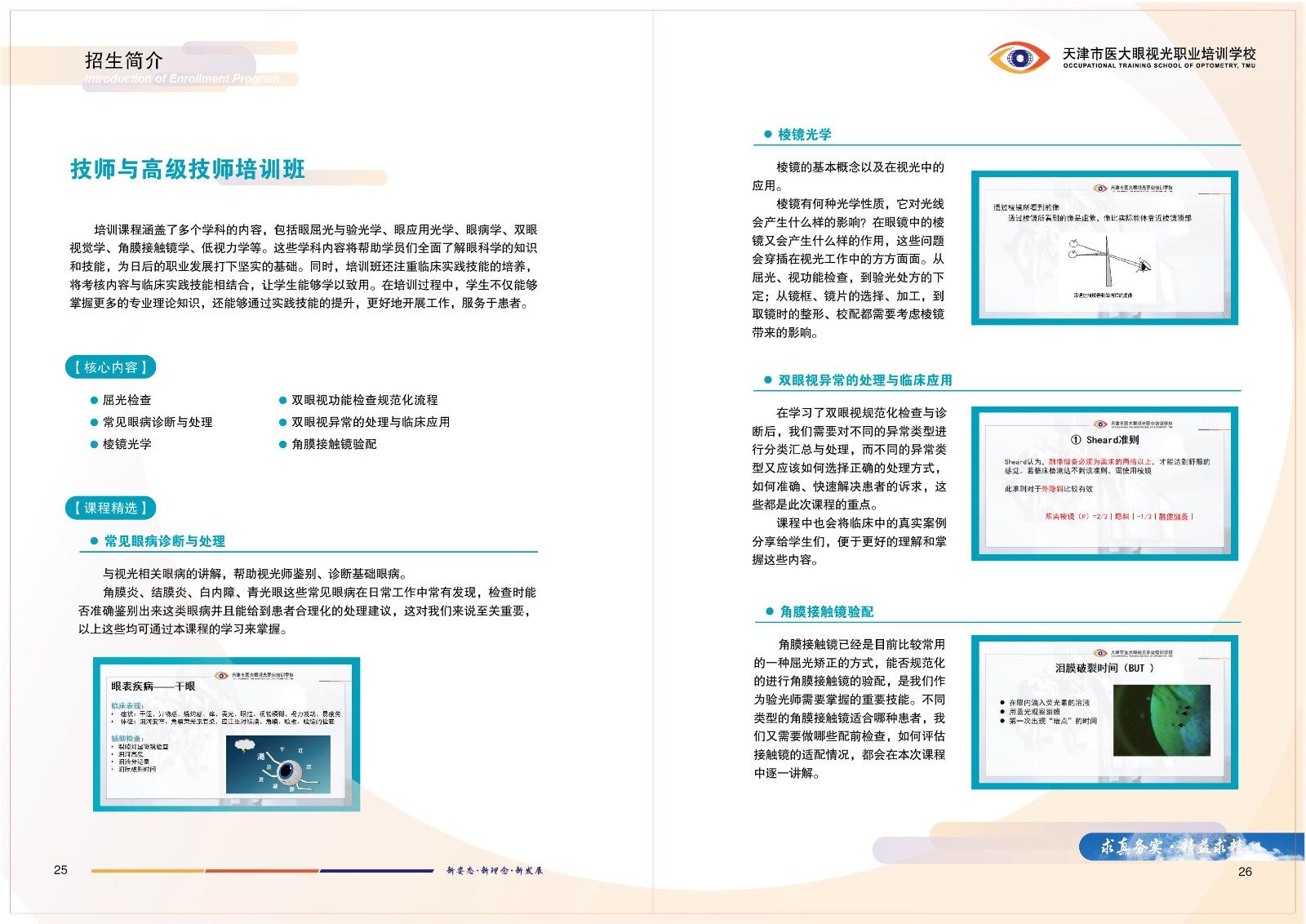Click the '角膜接触镜验配' section heading on right page

827,611
